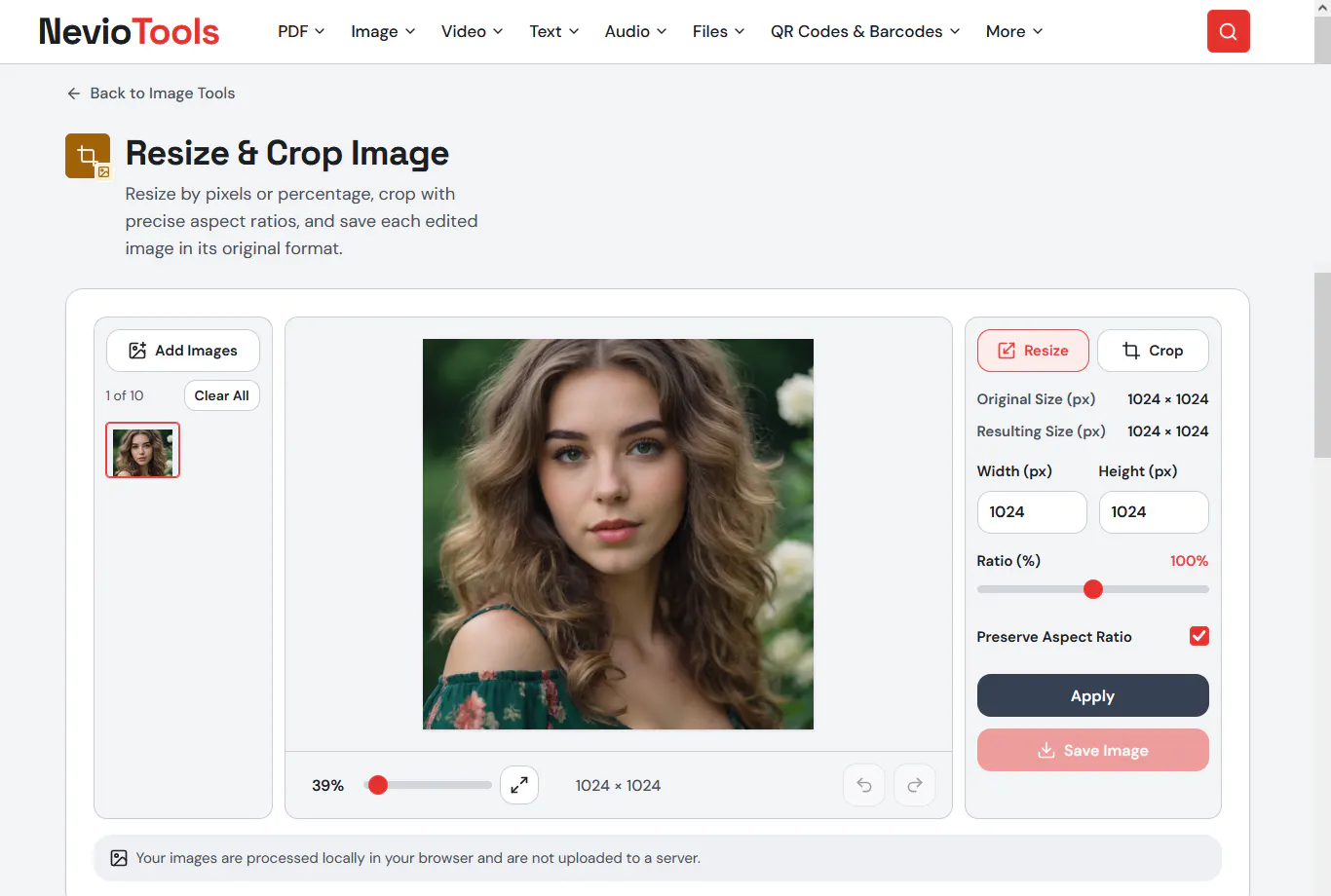This screenshot has height=896, width=1331.
Task: Click the Width (px) input field
Action: tap(1032, 512)
